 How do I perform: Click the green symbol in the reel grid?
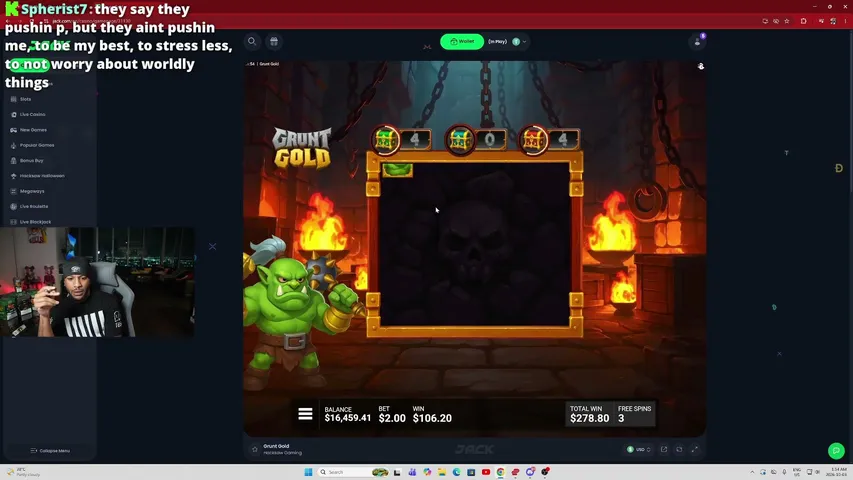point(397,170)
